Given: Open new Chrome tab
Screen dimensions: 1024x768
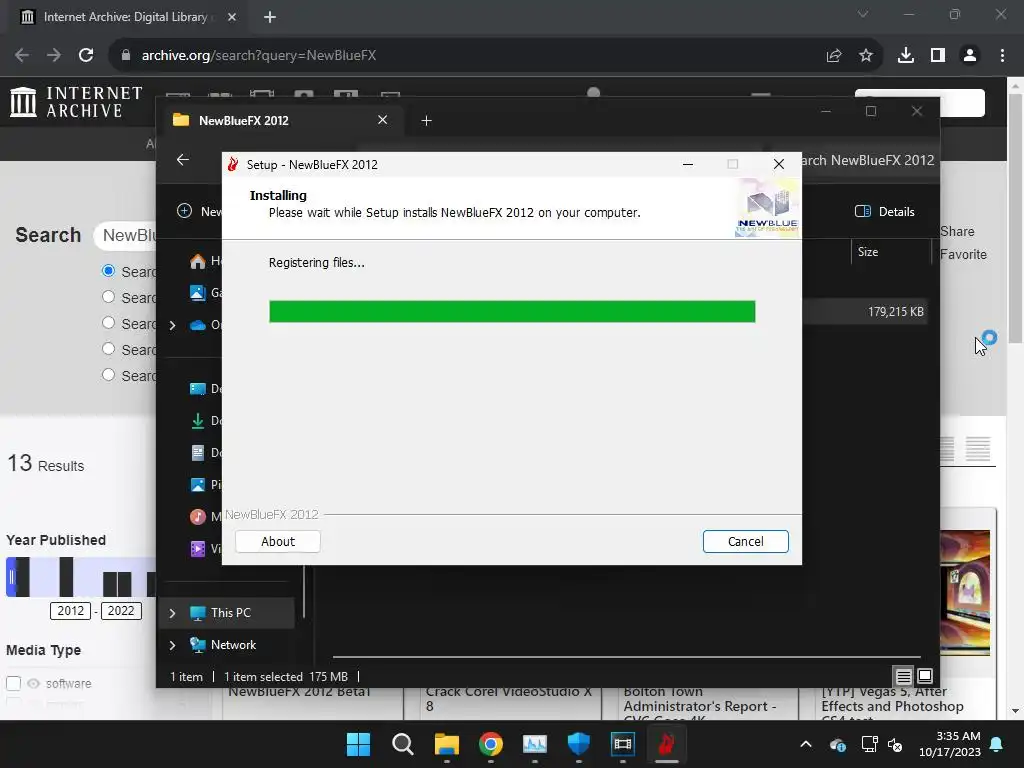Looking at the screenshot, I should pyautogui.click(x=270, y=17).
